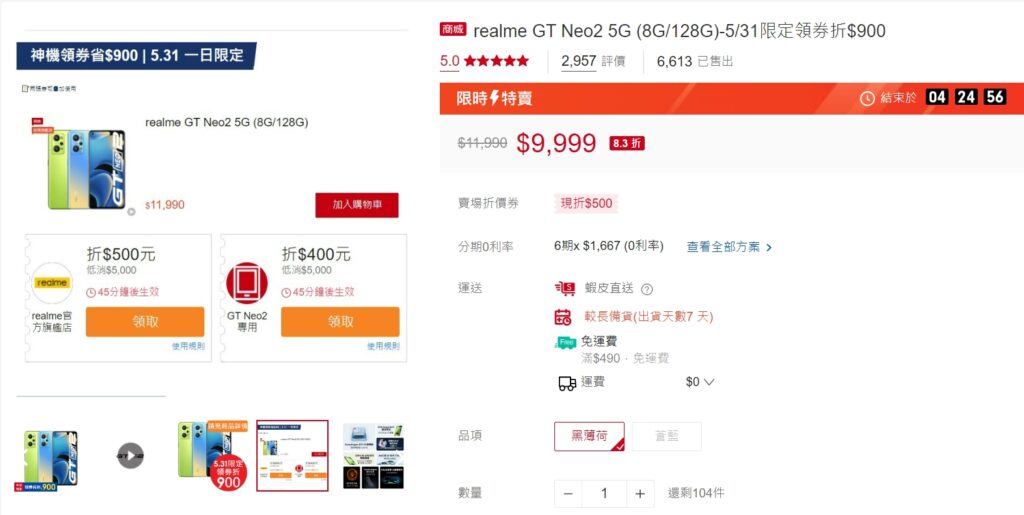Click the realme logo on the $500 coupon

52,283
